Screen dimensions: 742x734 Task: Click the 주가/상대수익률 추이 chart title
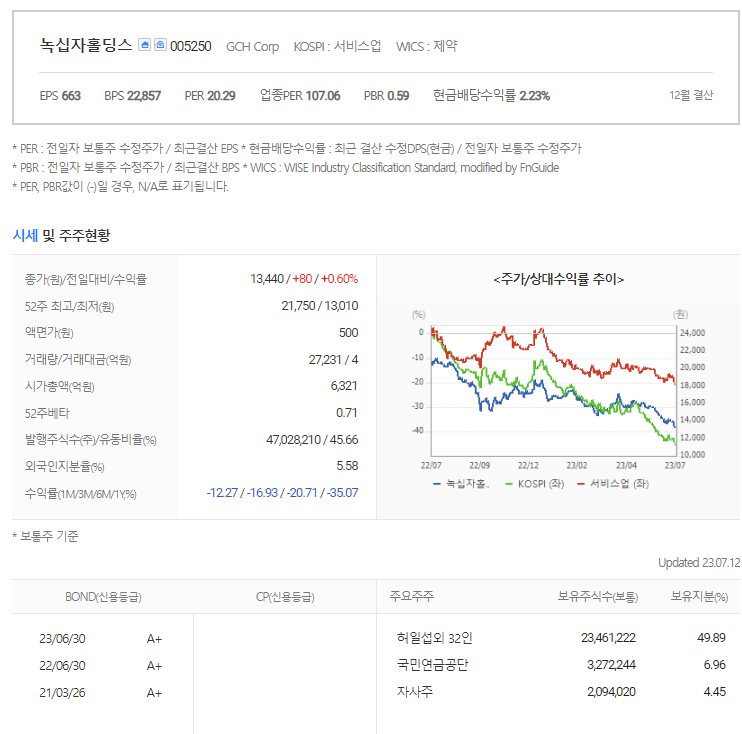point(558,279)
